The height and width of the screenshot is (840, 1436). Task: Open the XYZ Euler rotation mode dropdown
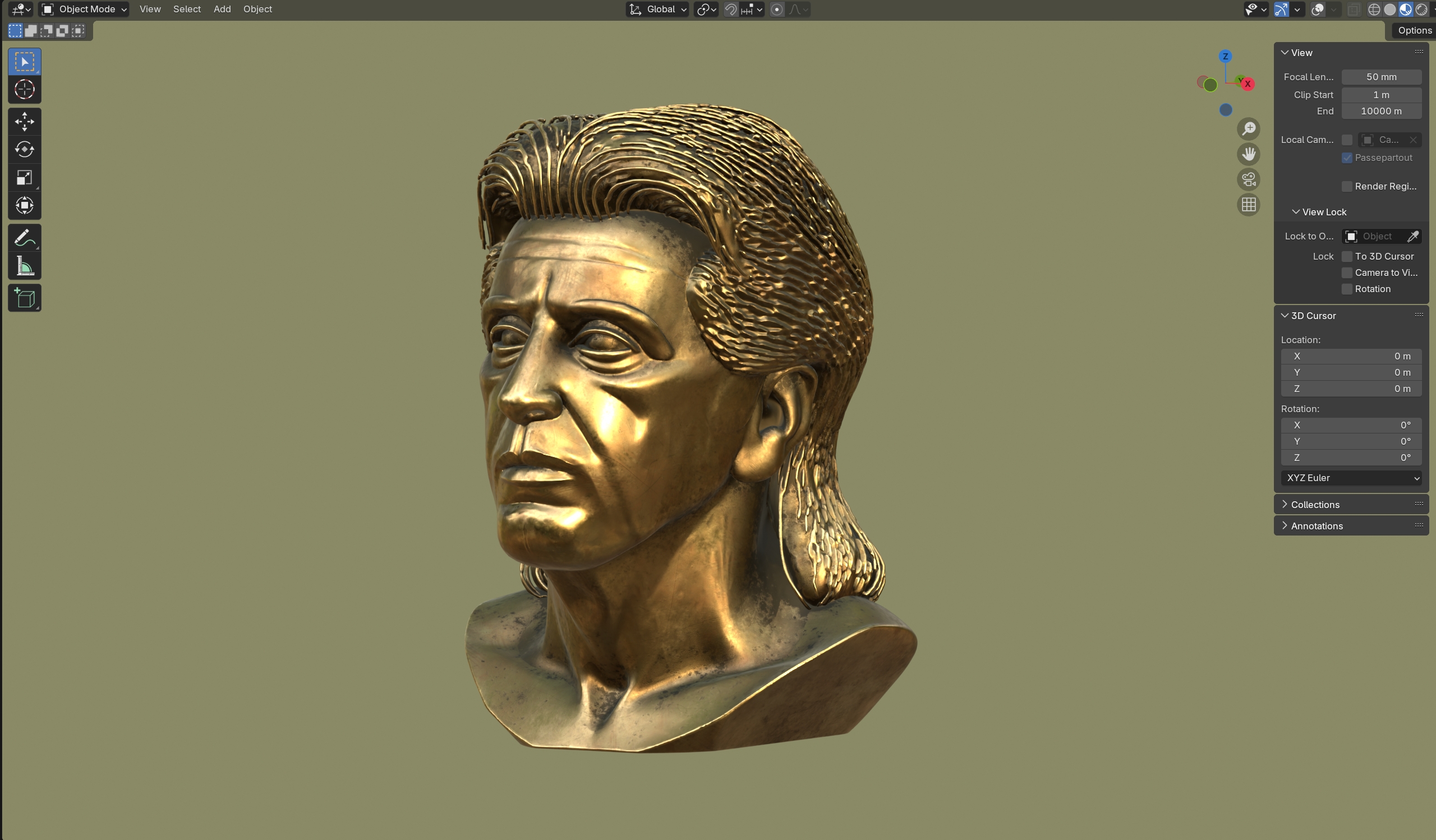coord(1351,478)
